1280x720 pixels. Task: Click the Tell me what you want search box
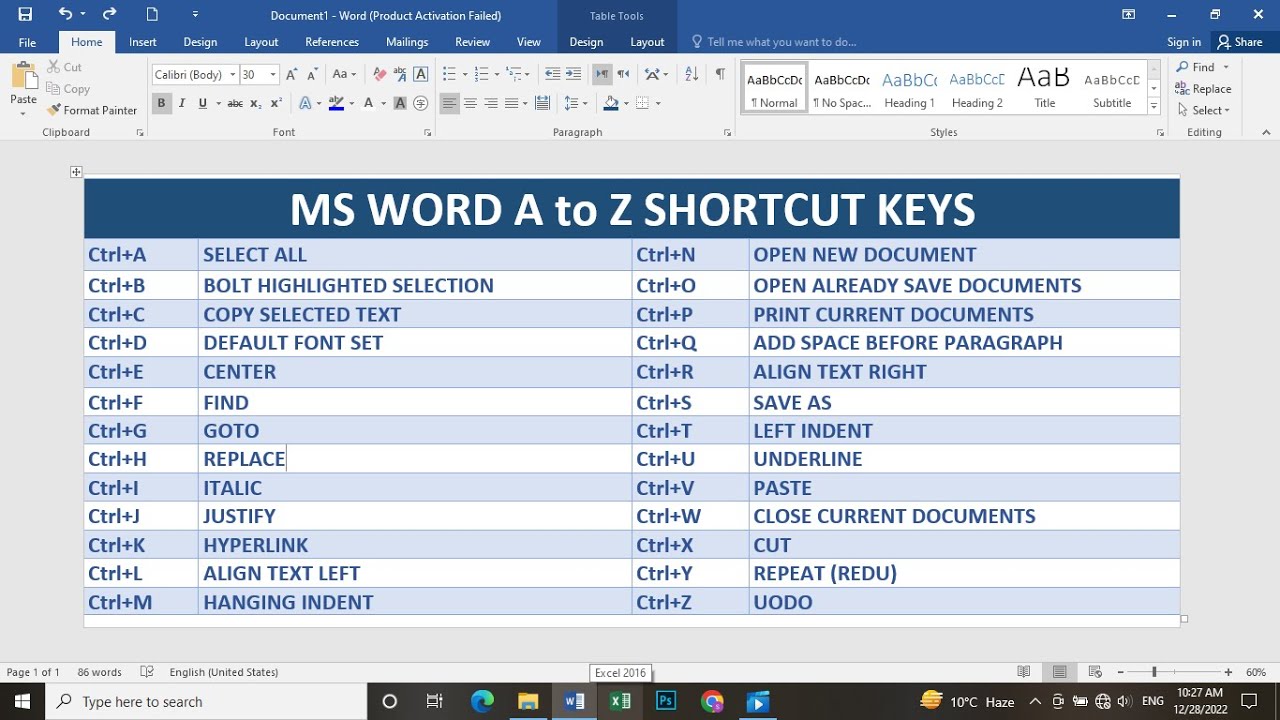(x=774, y=42)
